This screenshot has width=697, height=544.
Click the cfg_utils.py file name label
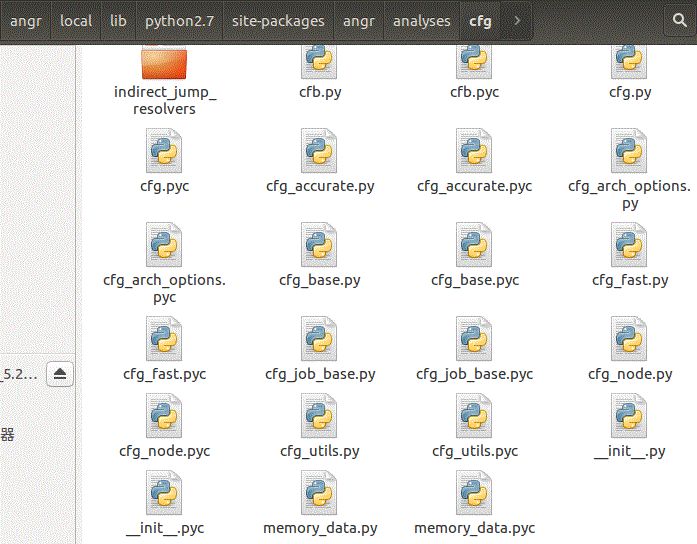(320, 452)
